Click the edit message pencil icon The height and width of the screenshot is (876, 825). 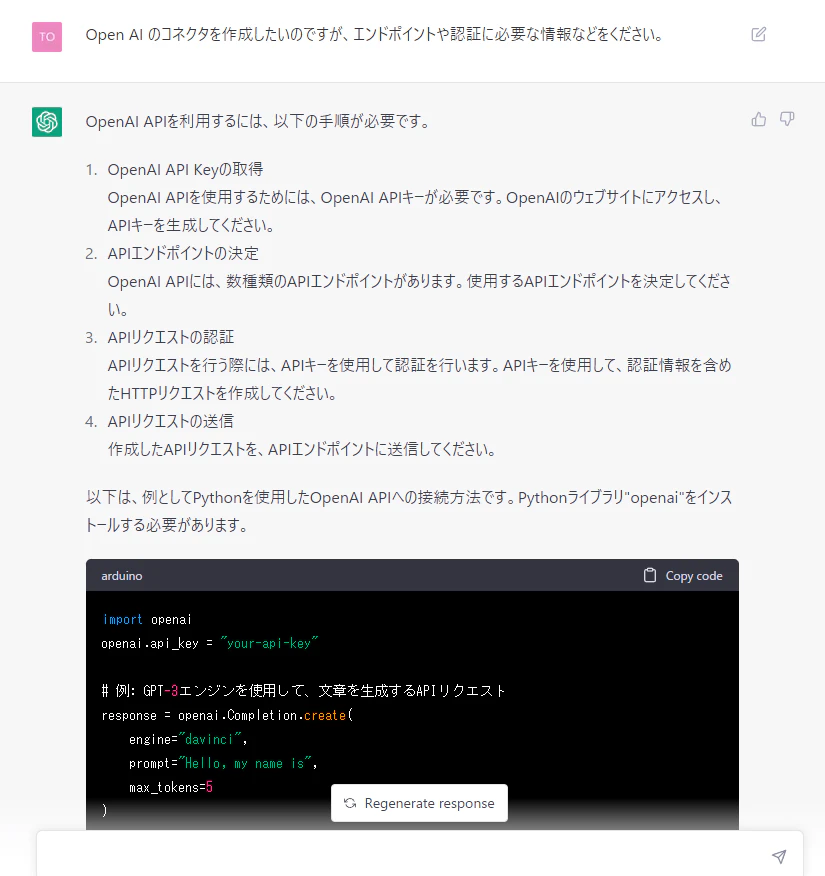[x=759, y=35]
